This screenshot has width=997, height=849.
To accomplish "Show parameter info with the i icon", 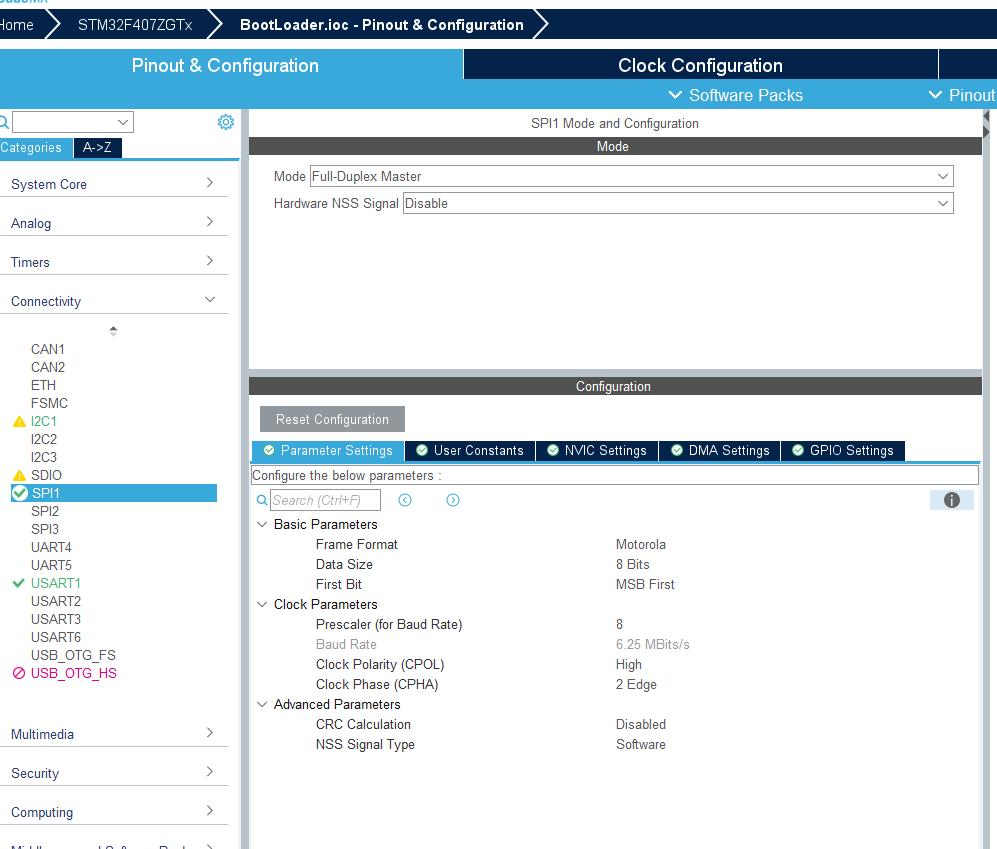I will [951, 500].
